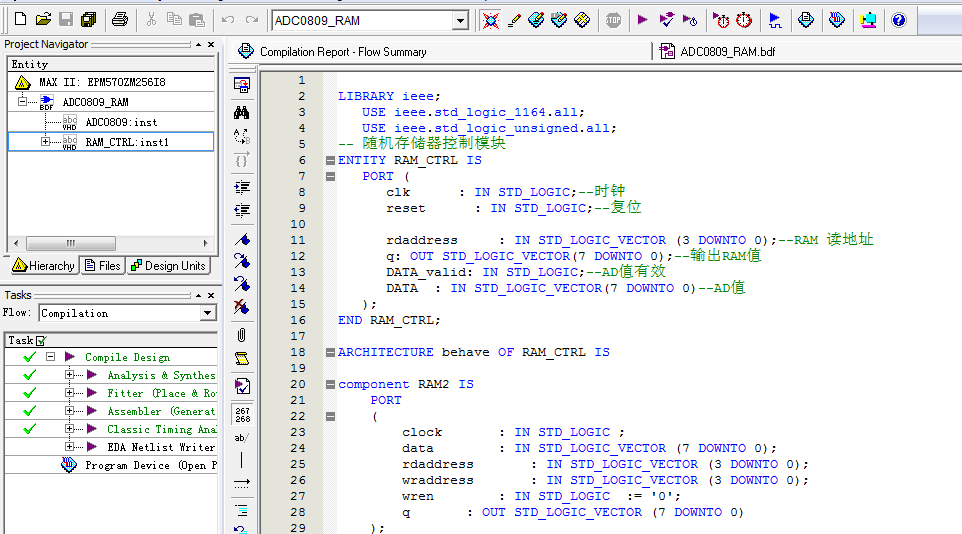Click the Print icon in toolbar
Screen dimensions: 962x534
(x=119, y=19)
